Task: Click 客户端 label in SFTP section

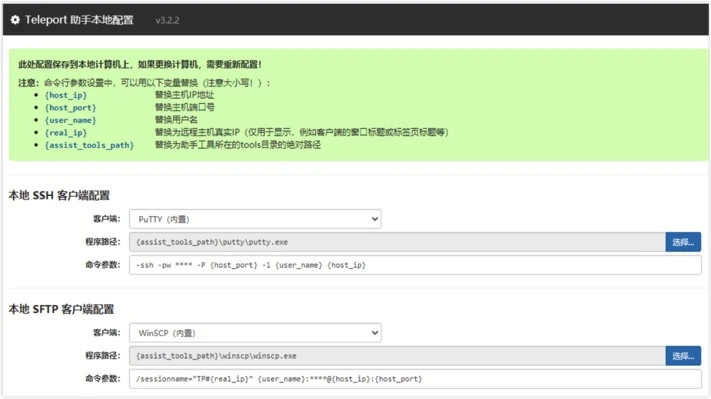Action: tap(107, 333)
